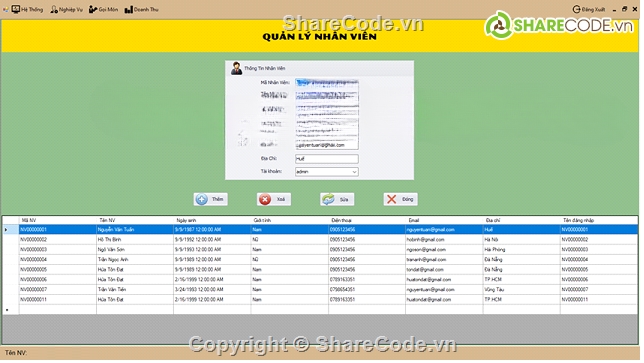Select Hứa Tôn Đạt in row NV00000005
The height and width of the screenshot is (363, 644).
136,271
